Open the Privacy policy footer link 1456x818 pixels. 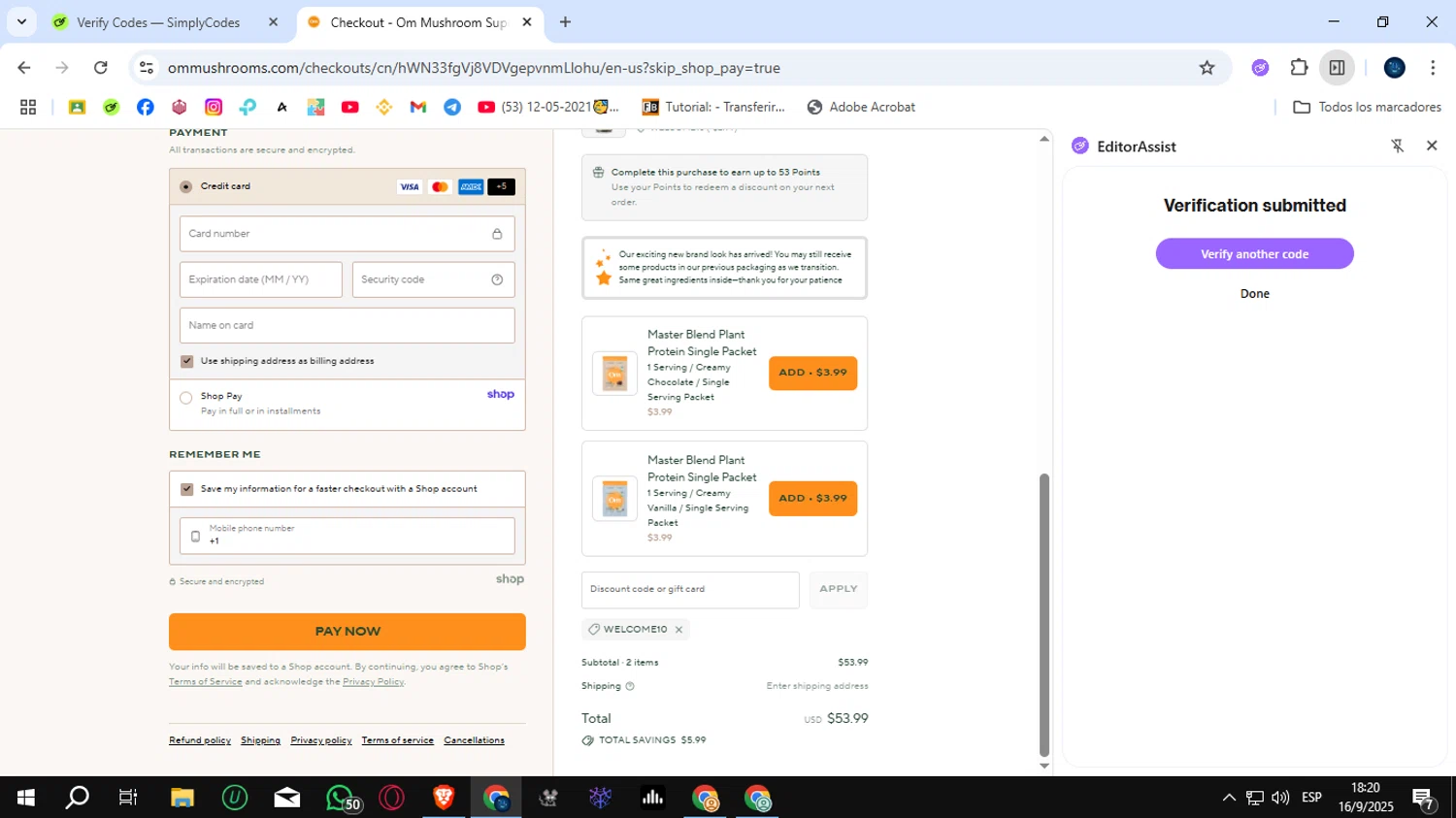[x=321, y=740]
